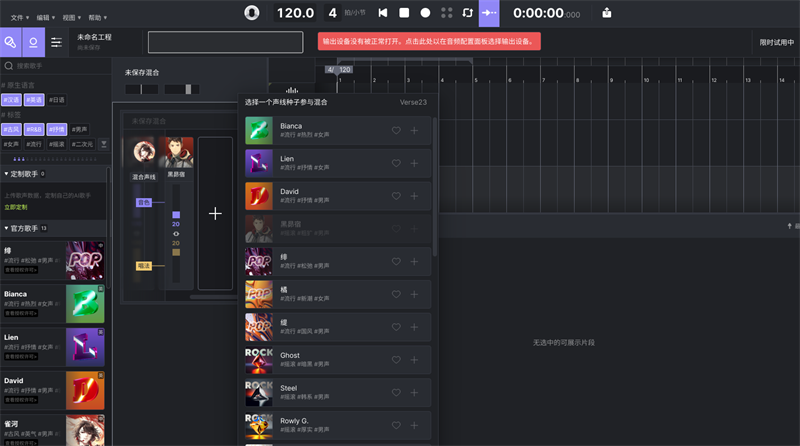Viewport: 800px width, 446px height.
Task: Collapse the 定制歌手 section
Action: coord(6,173)
